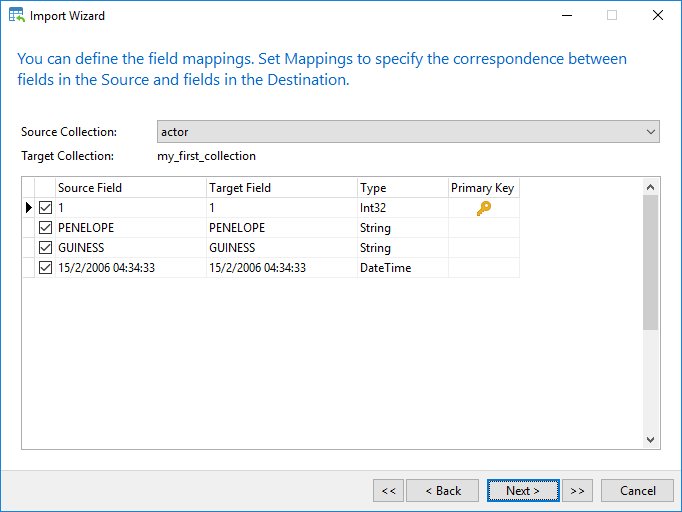The height and width of the screenshot is (512, 682).
Task: Click the Next > button
Action: [523, 491]
